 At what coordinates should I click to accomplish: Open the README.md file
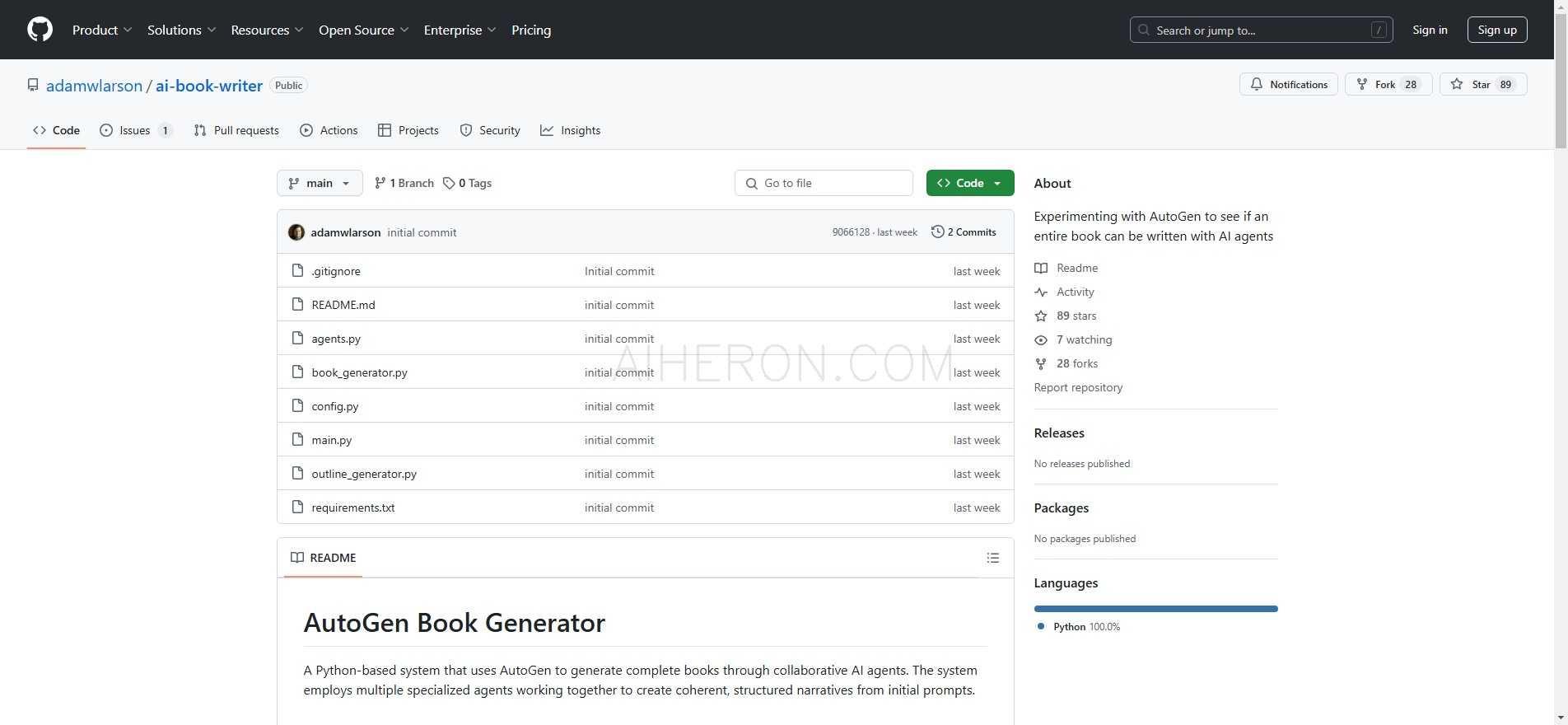click(x=343, y=305)
